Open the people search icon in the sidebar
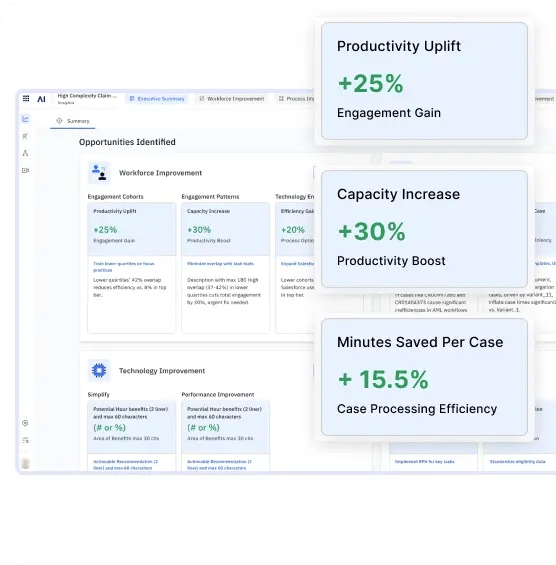 [25, 136]
